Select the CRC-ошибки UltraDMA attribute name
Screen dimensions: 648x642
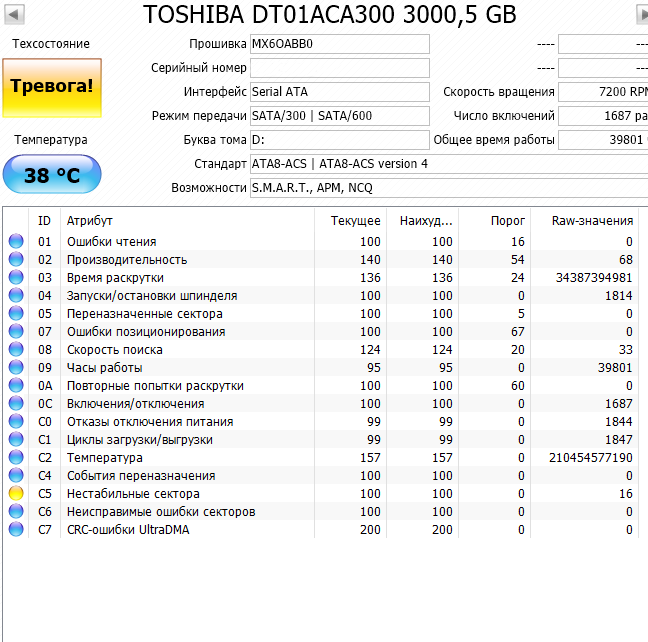(128, 530)
